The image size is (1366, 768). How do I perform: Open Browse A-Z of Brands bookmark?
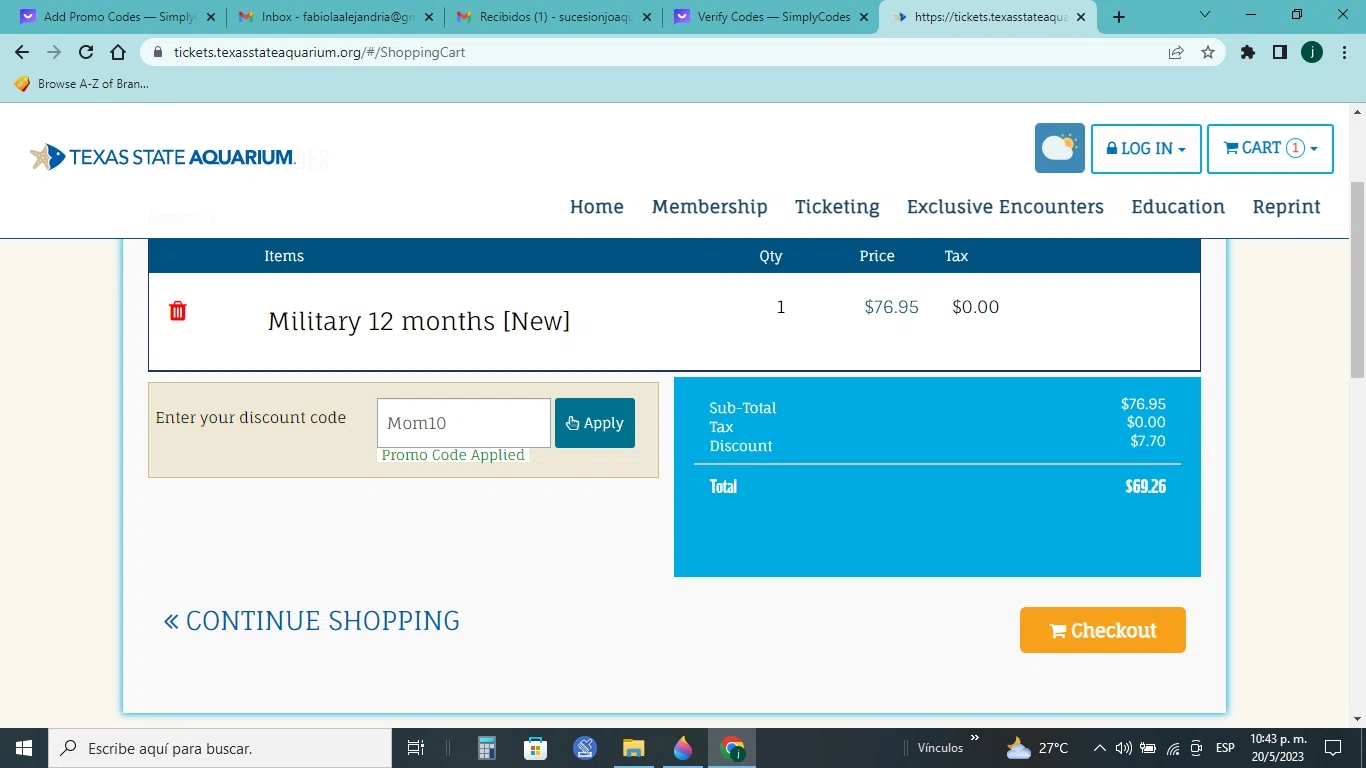point(82,84)
